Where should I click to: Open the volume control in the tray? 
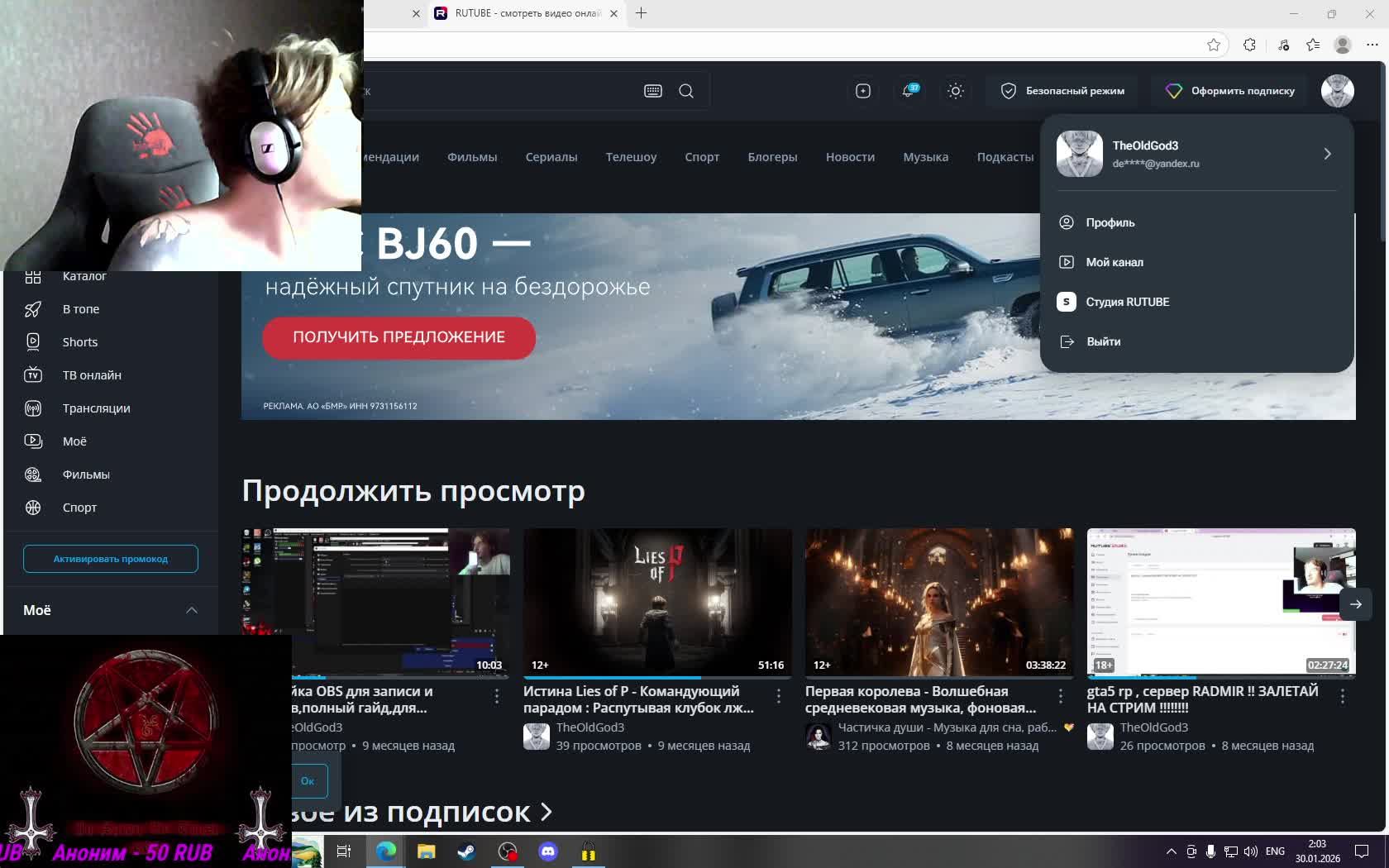click(x=1251, y=851)
